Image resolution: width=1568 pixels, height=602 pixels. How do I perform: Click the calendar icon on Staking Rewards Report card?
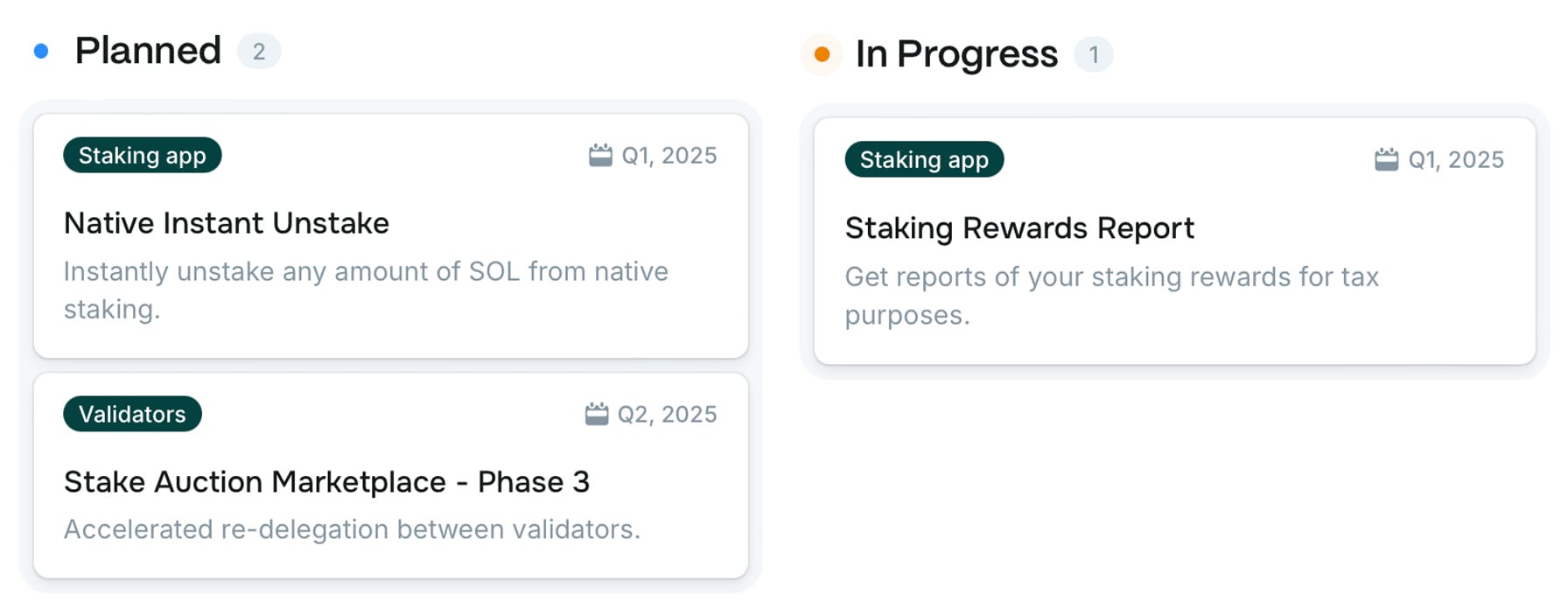click(1387, 160)
